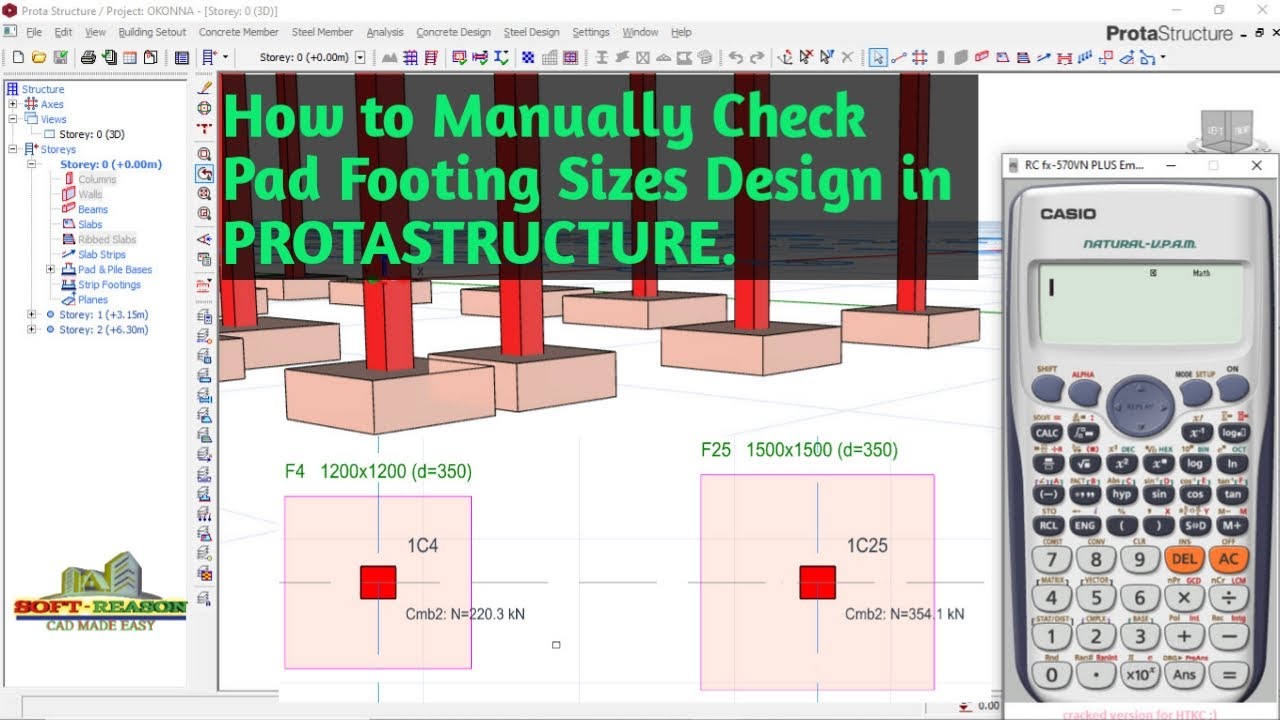Viewport: 1280px width, 720px height.
Task: Click the first magnifier zoom icon
Action: click(x=205, y=153)
